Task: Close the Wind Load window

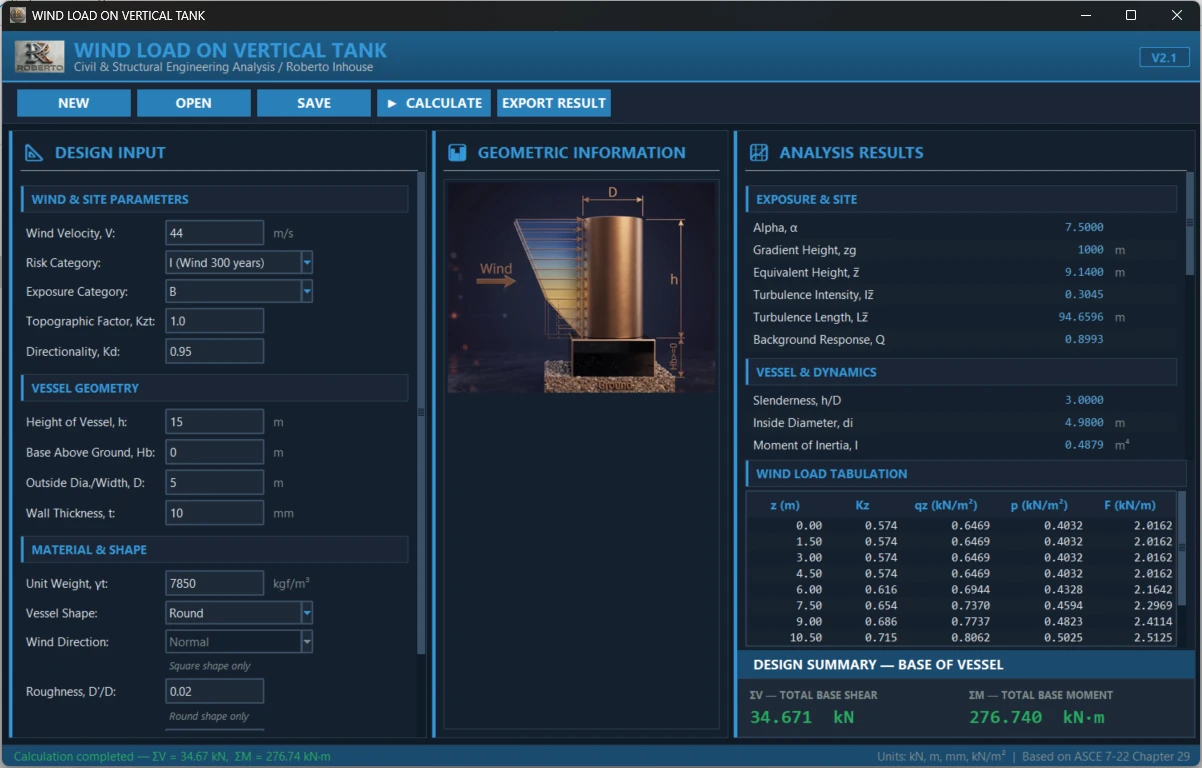Action: click(x=1177, y=15)
